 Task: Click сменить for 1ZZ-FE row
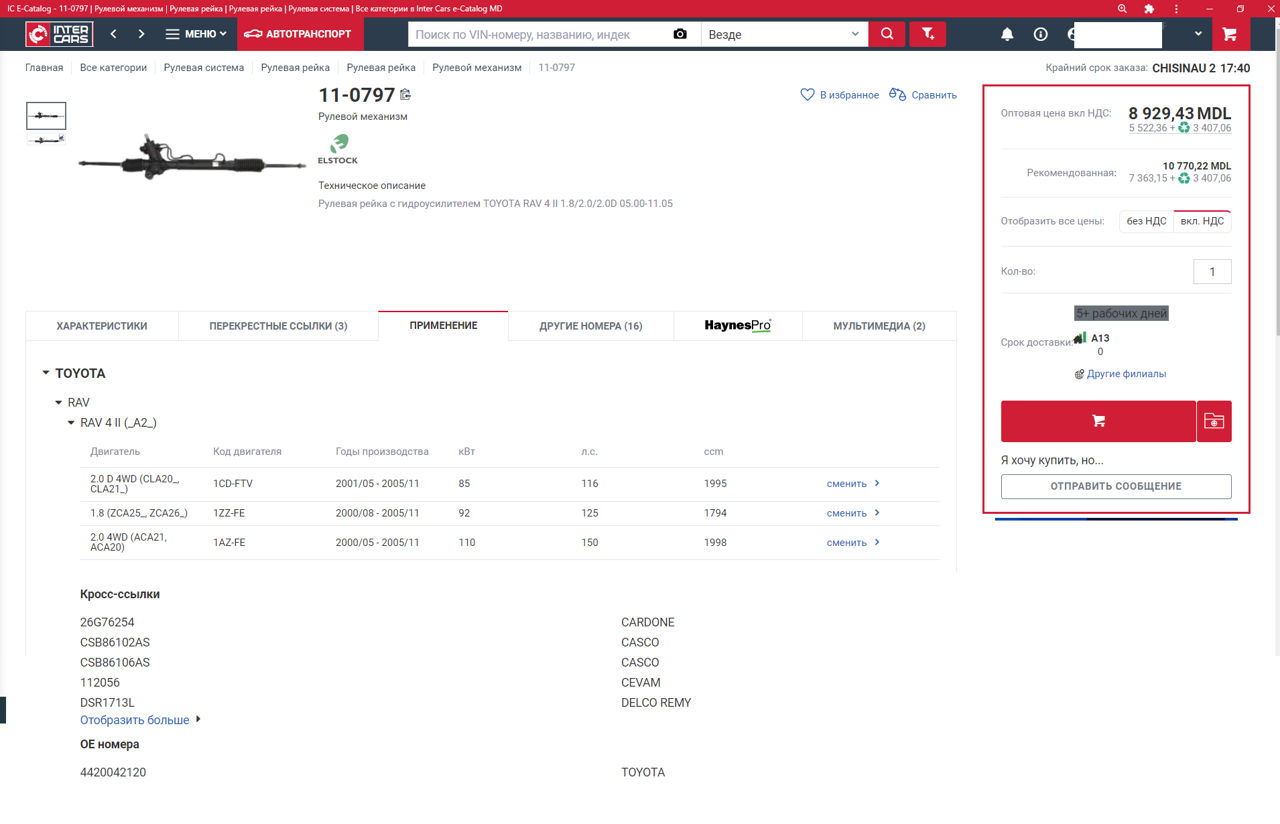tap(853, 513)
